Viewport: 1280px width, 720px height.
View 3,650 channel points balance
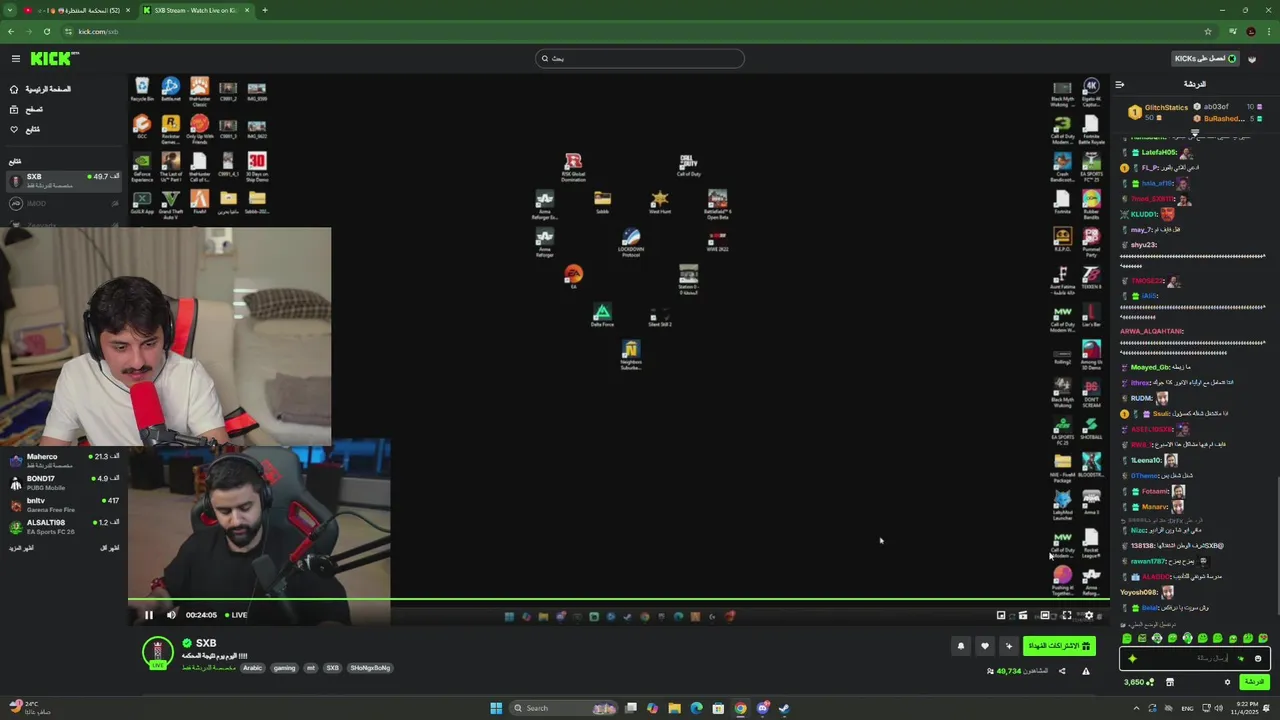click(1138, 682)
